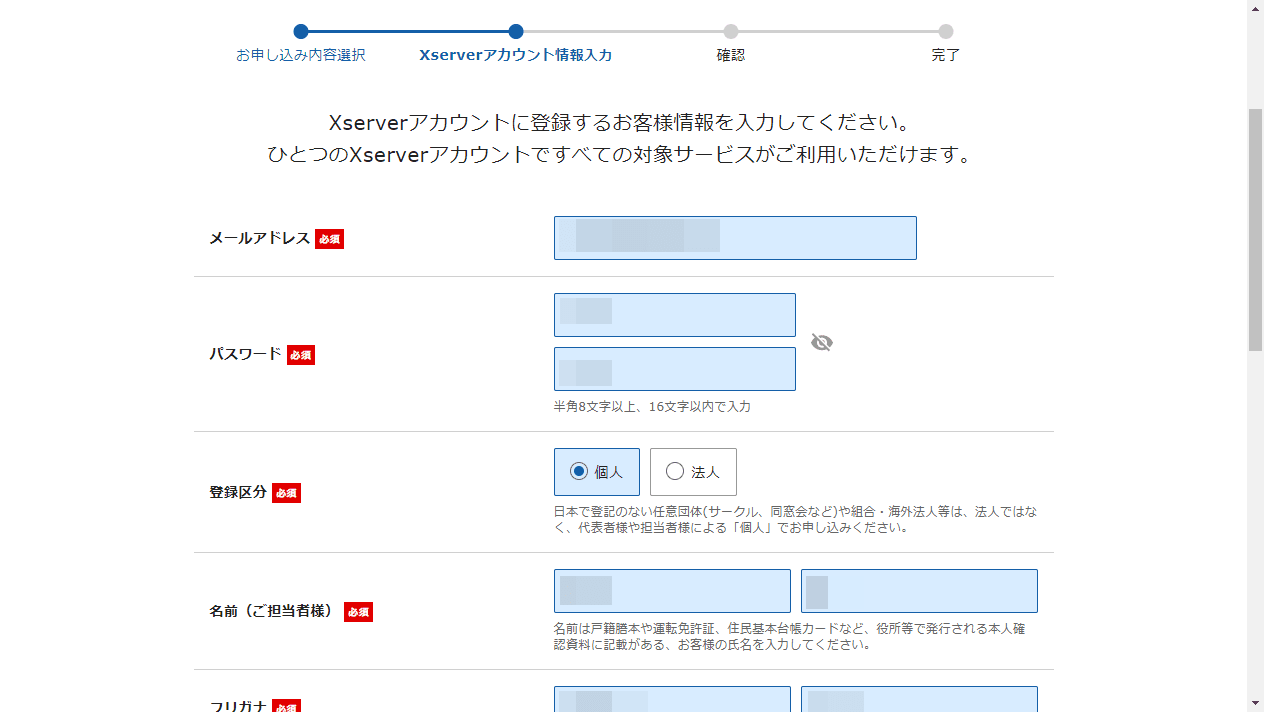This screenshot has width=1264, height=712.
Task: Click the 確認 step dot
Action: (x=731, y=31)
